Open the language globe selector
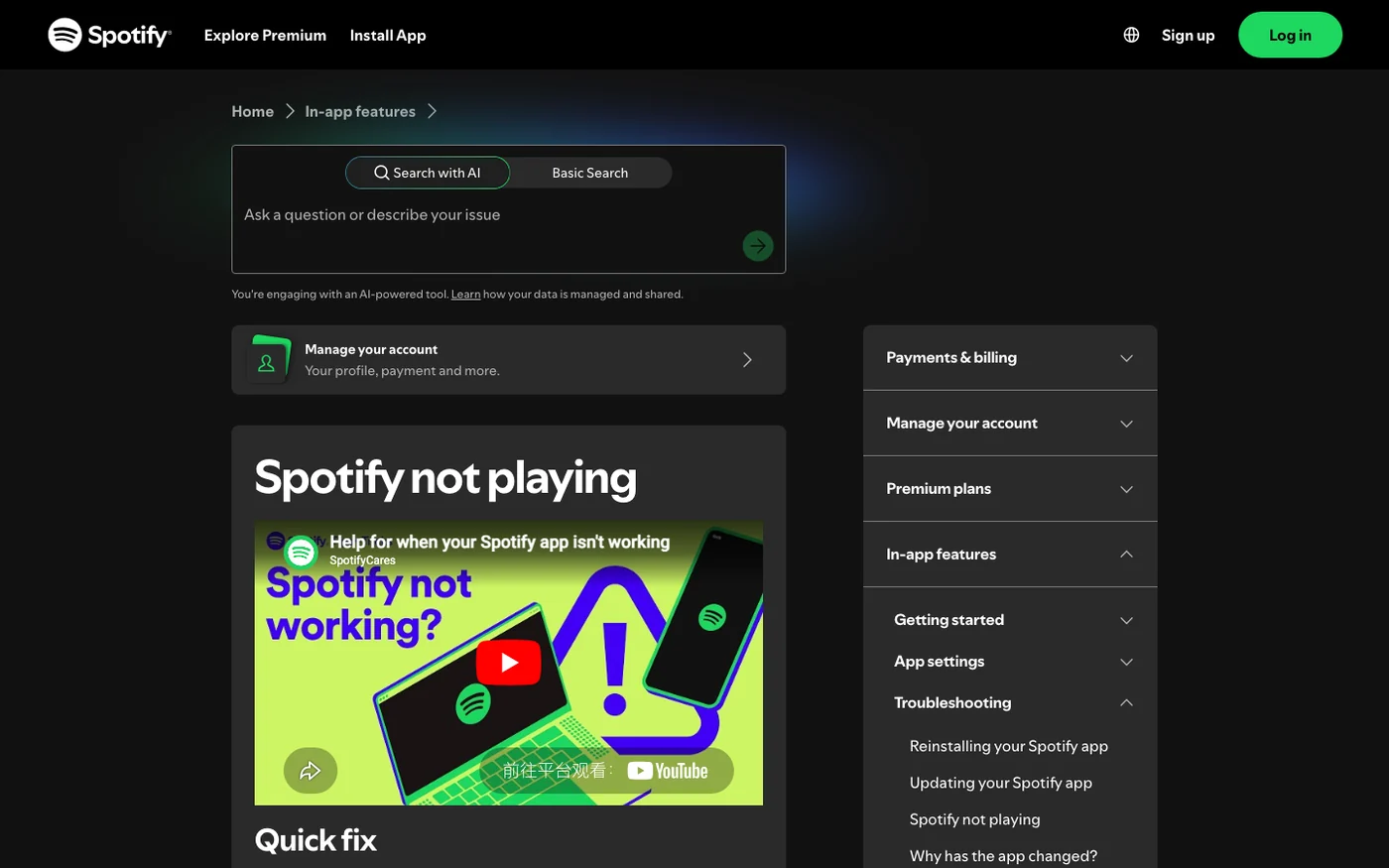 coord(1131,35)
